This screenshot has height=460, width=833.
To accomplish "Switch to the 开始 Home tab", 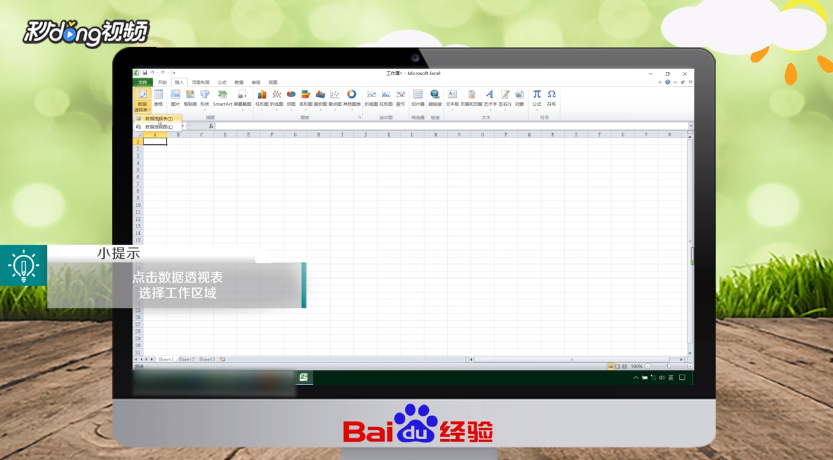I will pyautogui.click(x=162, y=82).
